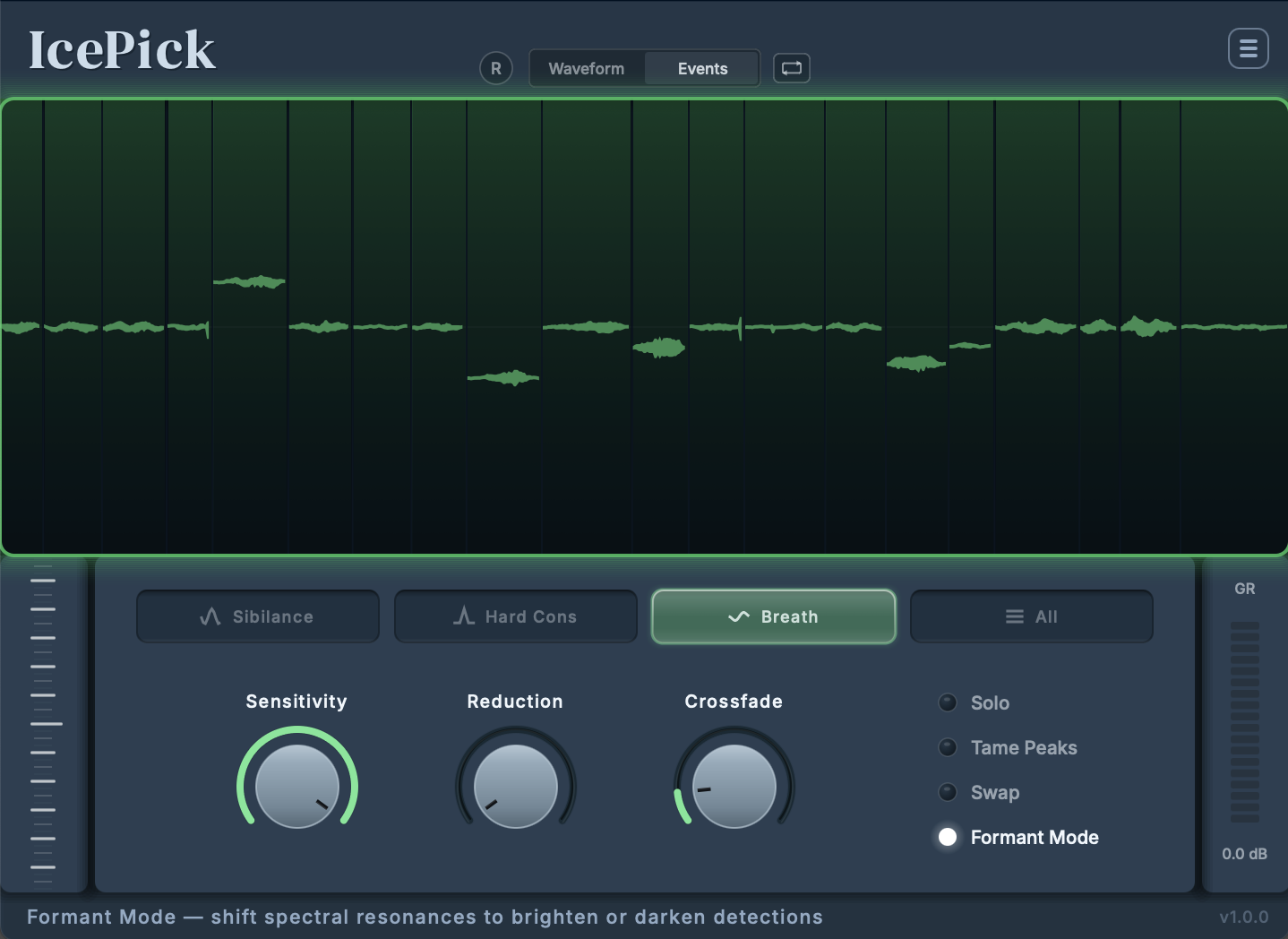Click the GR label above the meter

1245,589
